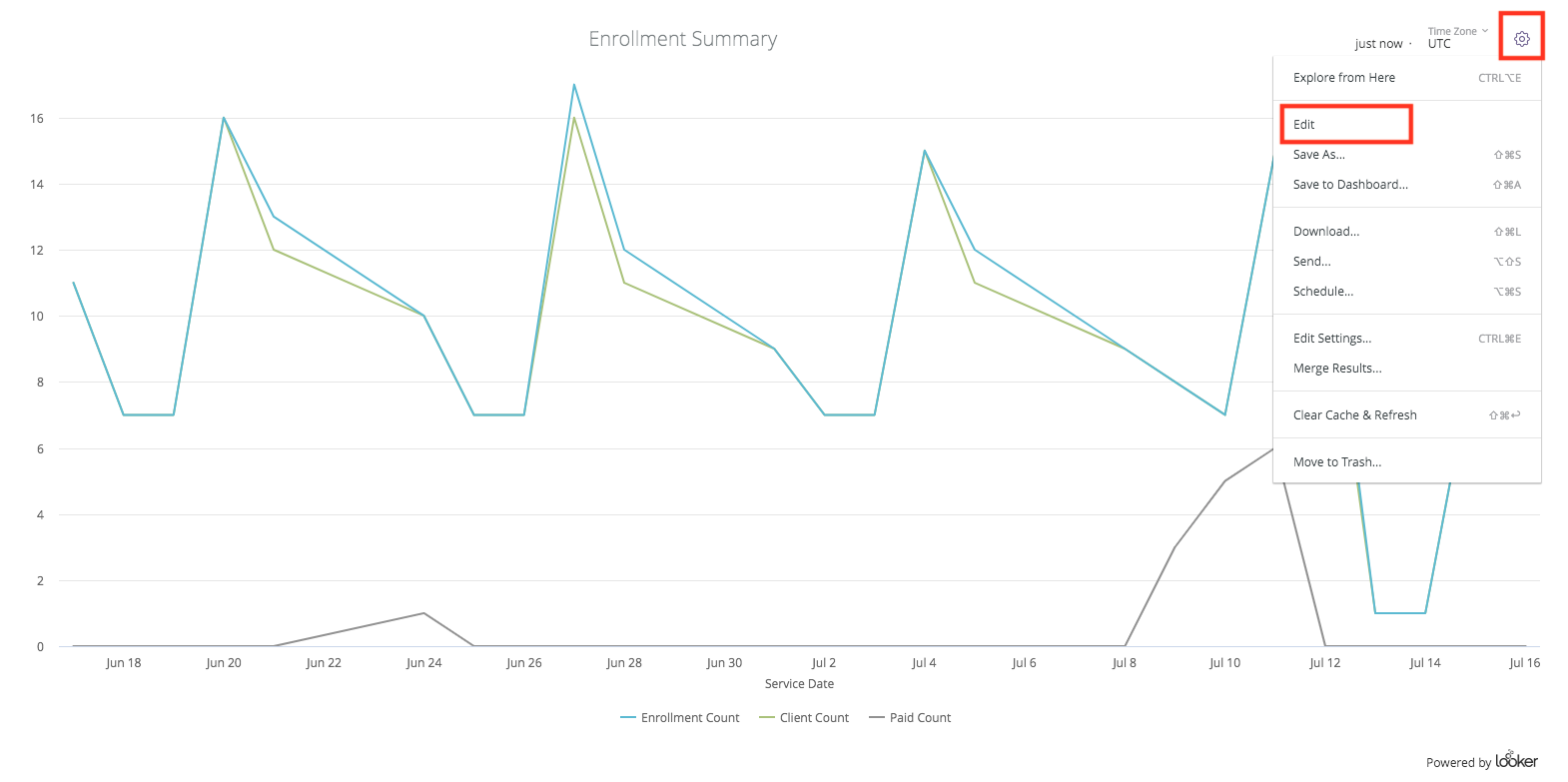Click the gear settings icon
1568x782 pixels.
tap(1521, 39)
